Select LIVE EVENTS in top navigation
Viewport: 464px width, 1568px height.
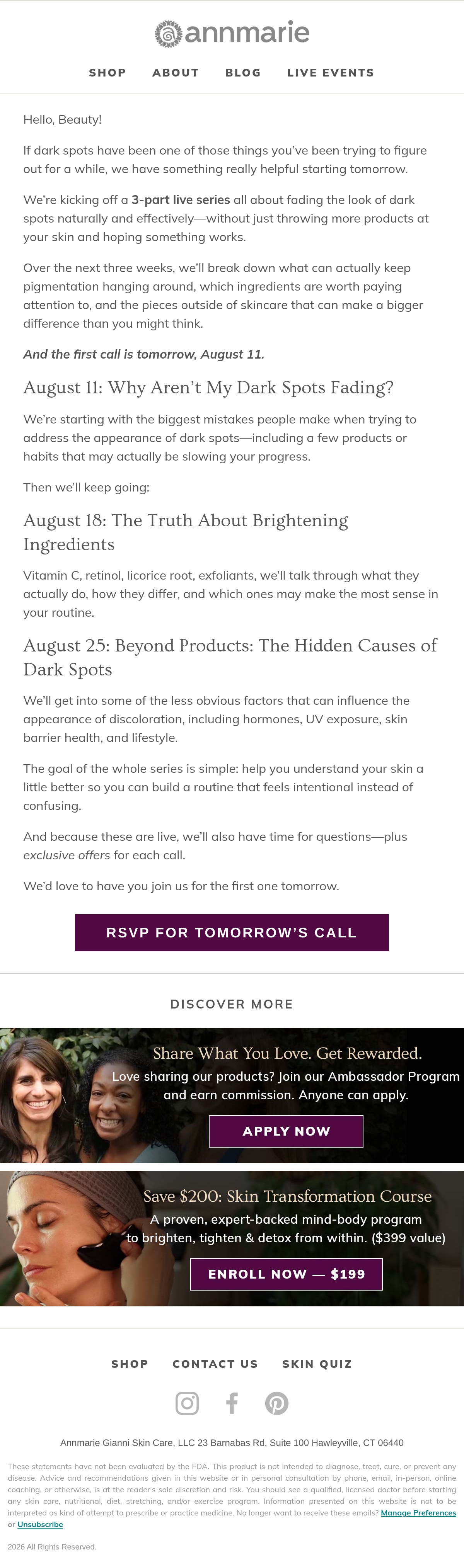(x=331, y=72)
